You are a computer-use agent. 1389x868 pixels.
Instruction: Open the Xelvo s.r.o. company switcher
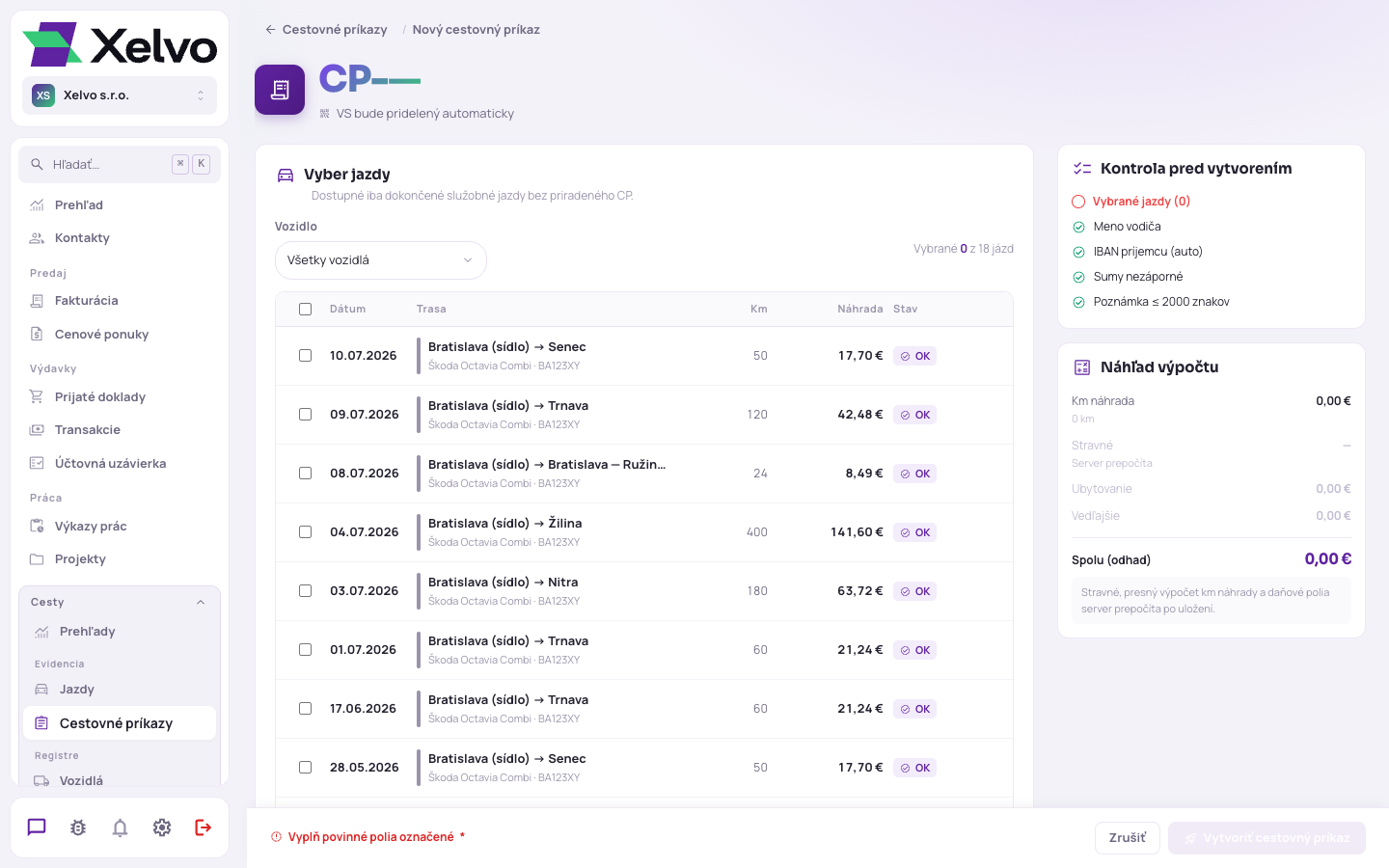pos(120,95)
